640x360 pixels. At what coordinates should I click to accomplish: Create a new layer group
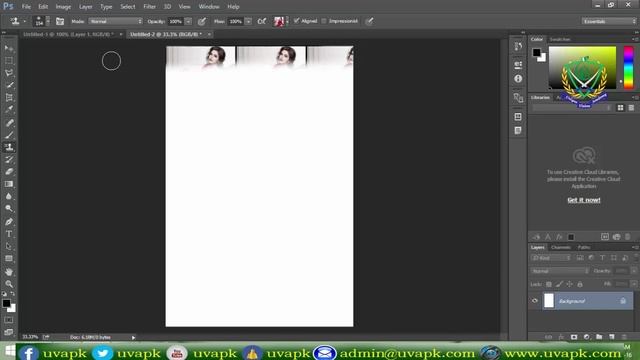pos(599,337)
